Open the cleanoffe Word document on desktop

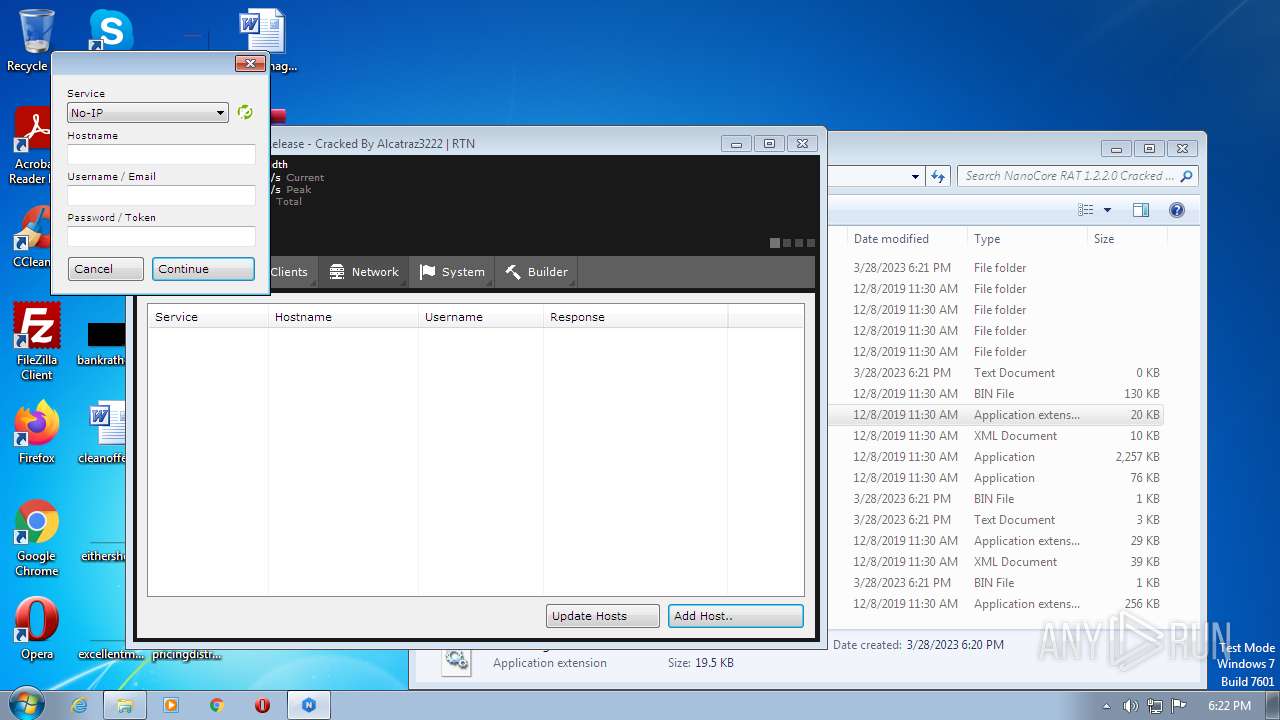(x=105, y=432)
